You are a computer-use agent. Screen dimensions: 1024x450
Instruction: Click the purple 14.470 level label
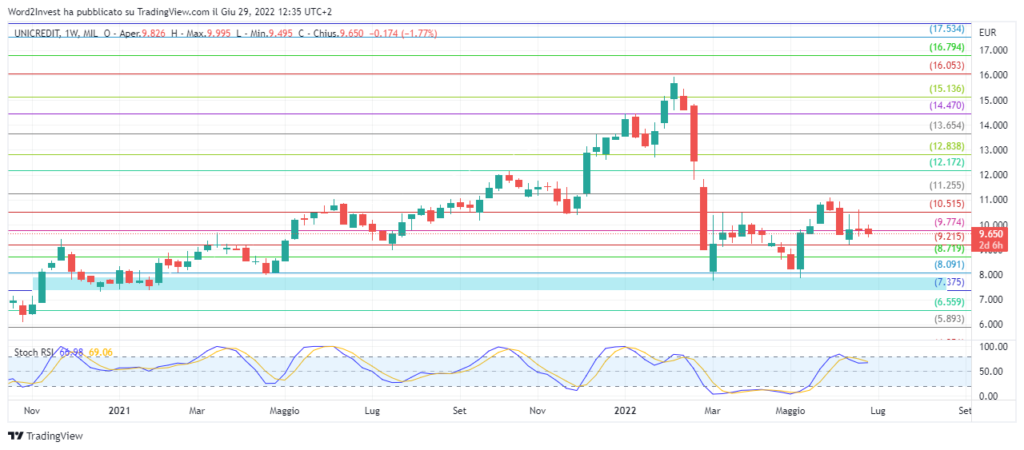pyautogui.click(x=947, y=105)
